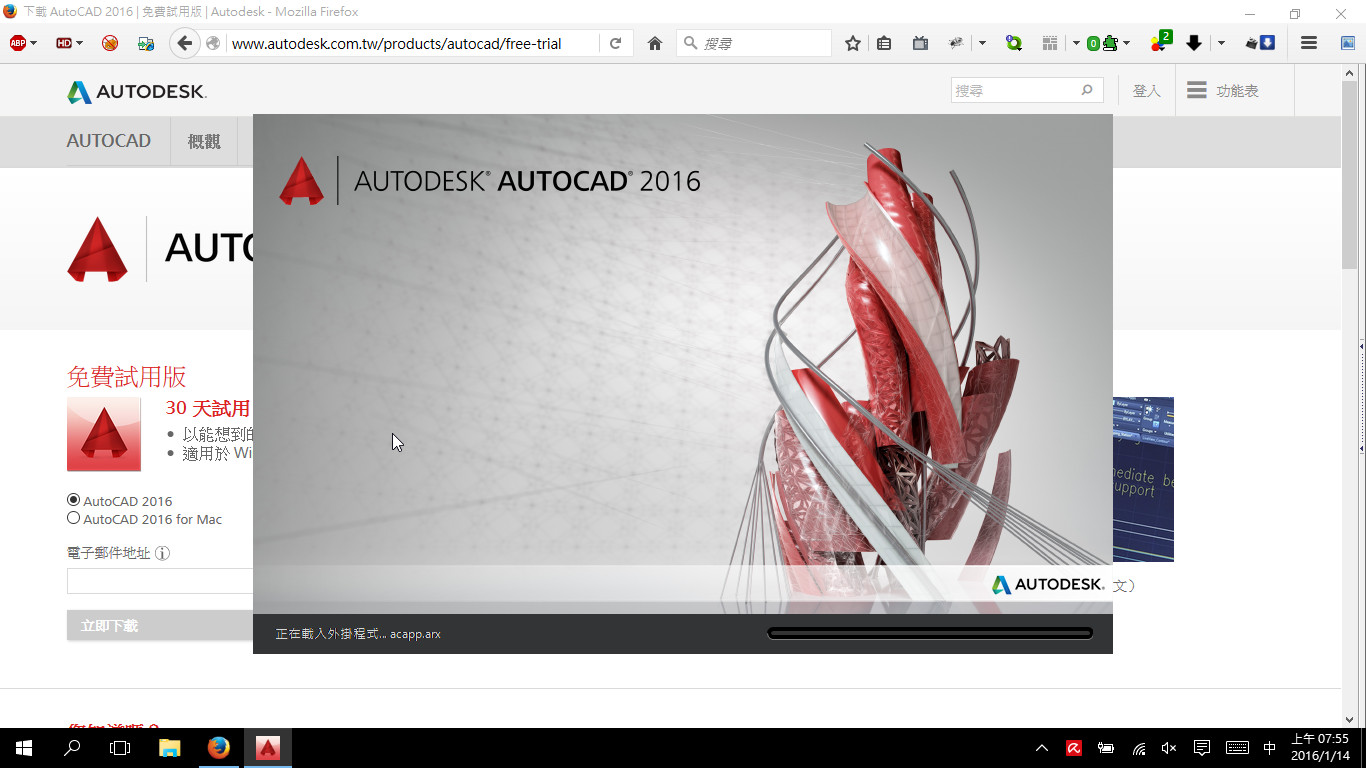The image size is (1366, 768).
Task: Open the Firefox hamburger menu
Action: pos(1308,43)
